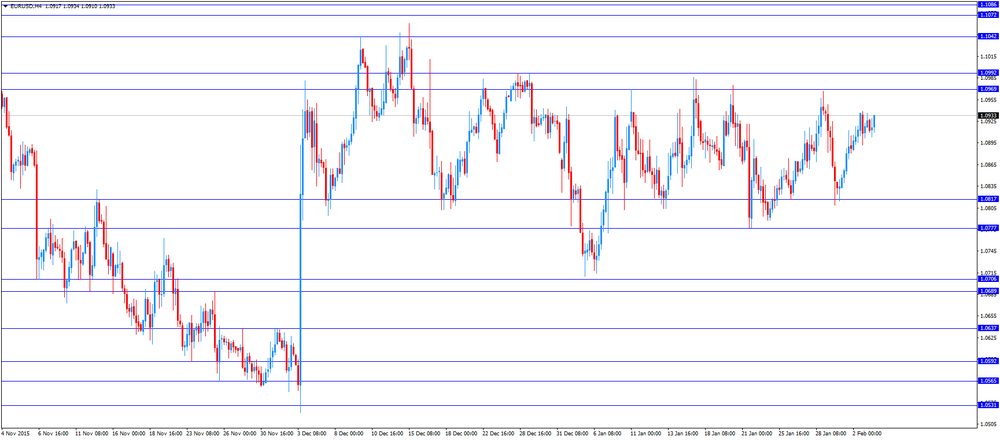
Task: Click the 1.0505 price scale value
Action: pos(987,424)
